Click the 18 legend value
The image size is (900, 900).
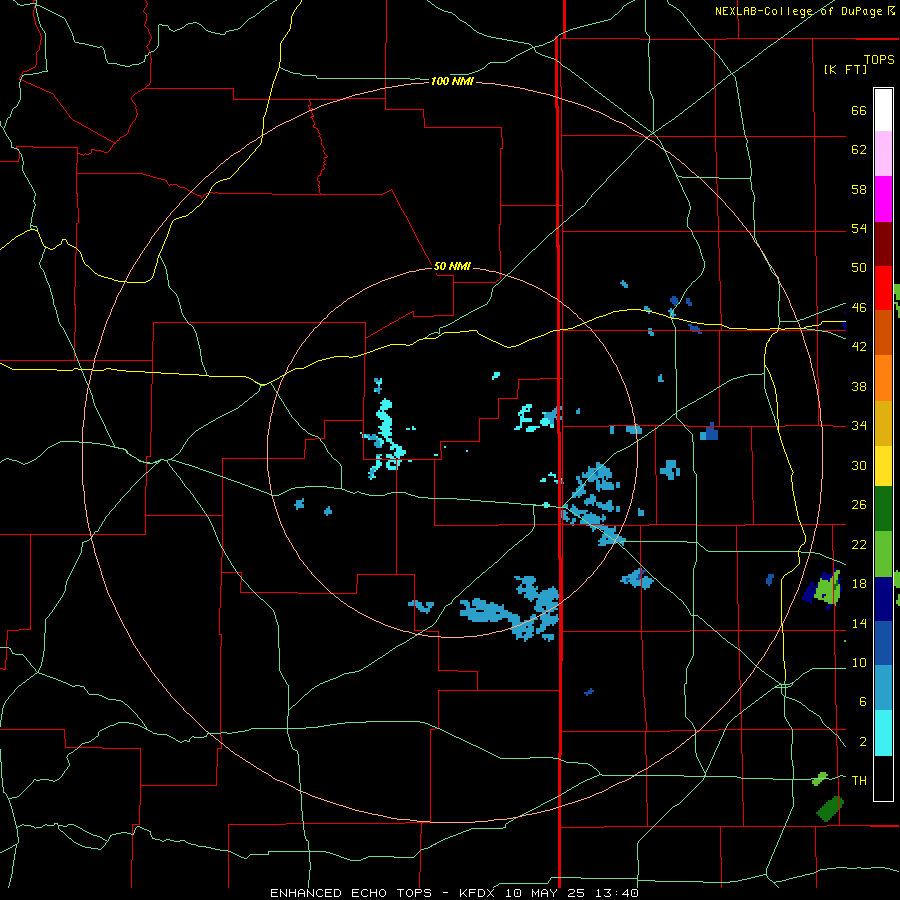tap(859, 584)
